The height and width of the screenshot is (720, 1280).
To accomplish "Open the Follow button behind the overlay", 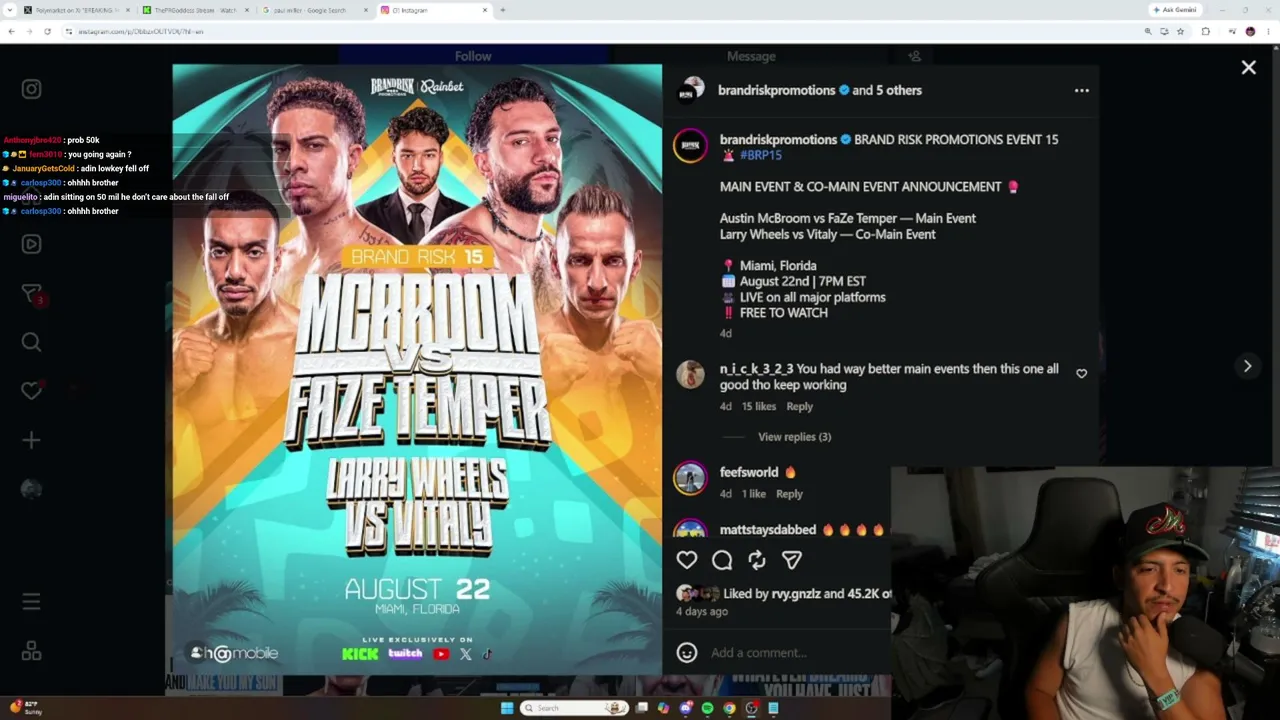I will (473, 56).
